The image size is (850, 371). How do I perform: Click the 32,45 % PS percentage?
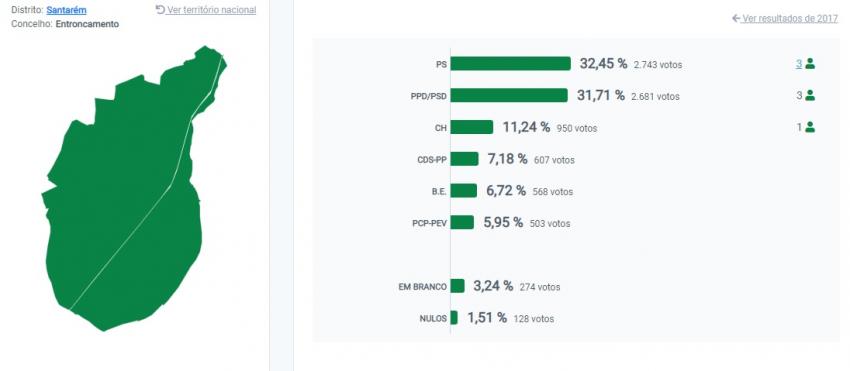coord(603,63)
